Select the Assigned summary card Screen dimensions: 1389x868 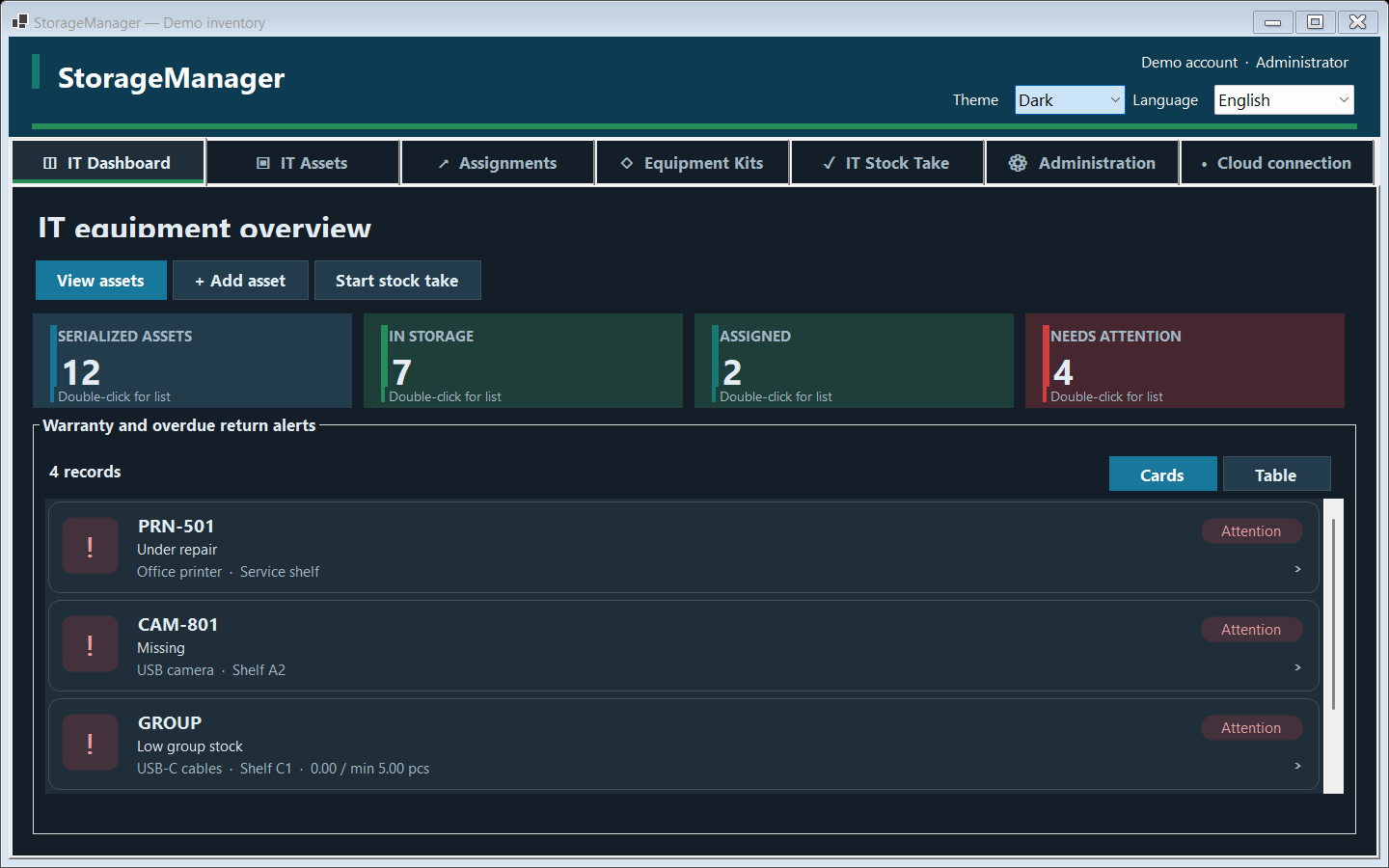(x=854, y=361)
